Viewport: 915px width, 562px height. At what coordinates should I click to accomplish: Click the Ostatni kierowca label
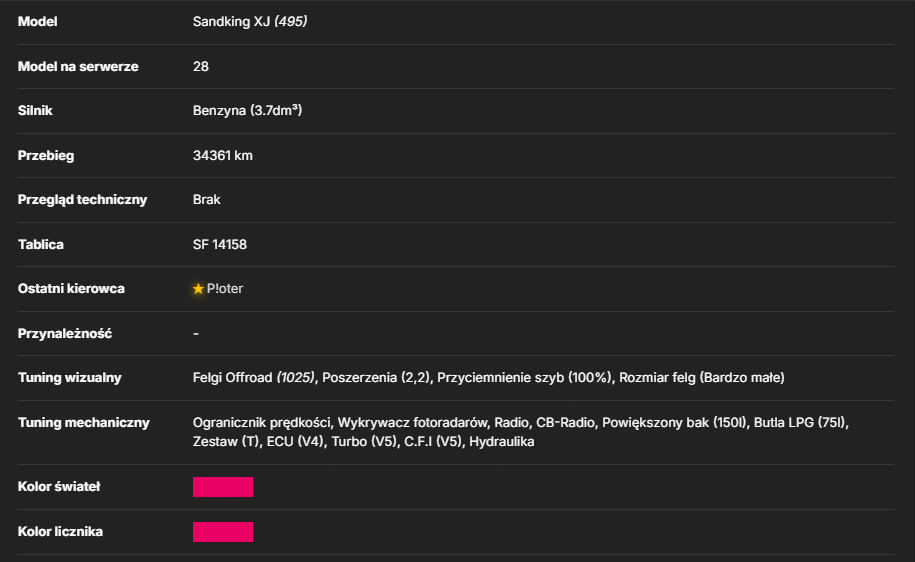pos(71,289)
